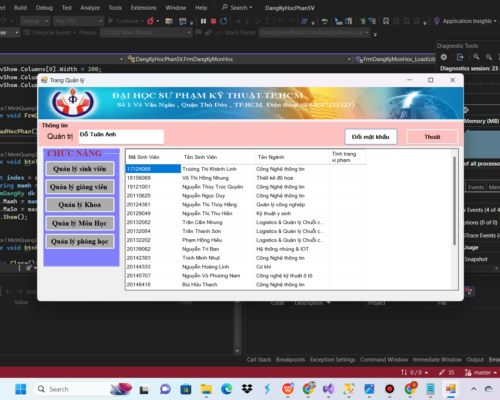This screenshot has height=400, width=500.
Task: Stop debugging with the red square icon
Action: [213, 21]
